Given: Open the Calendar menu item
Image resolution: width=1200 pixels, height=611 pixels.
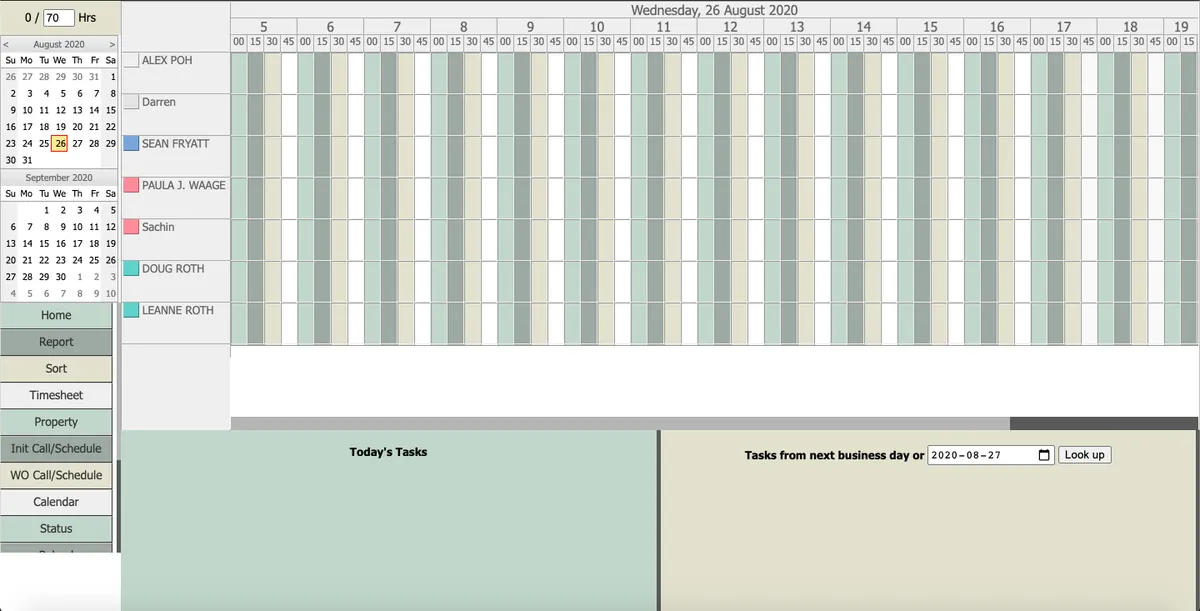Looking at the screenshot, I should pos(56,502).
